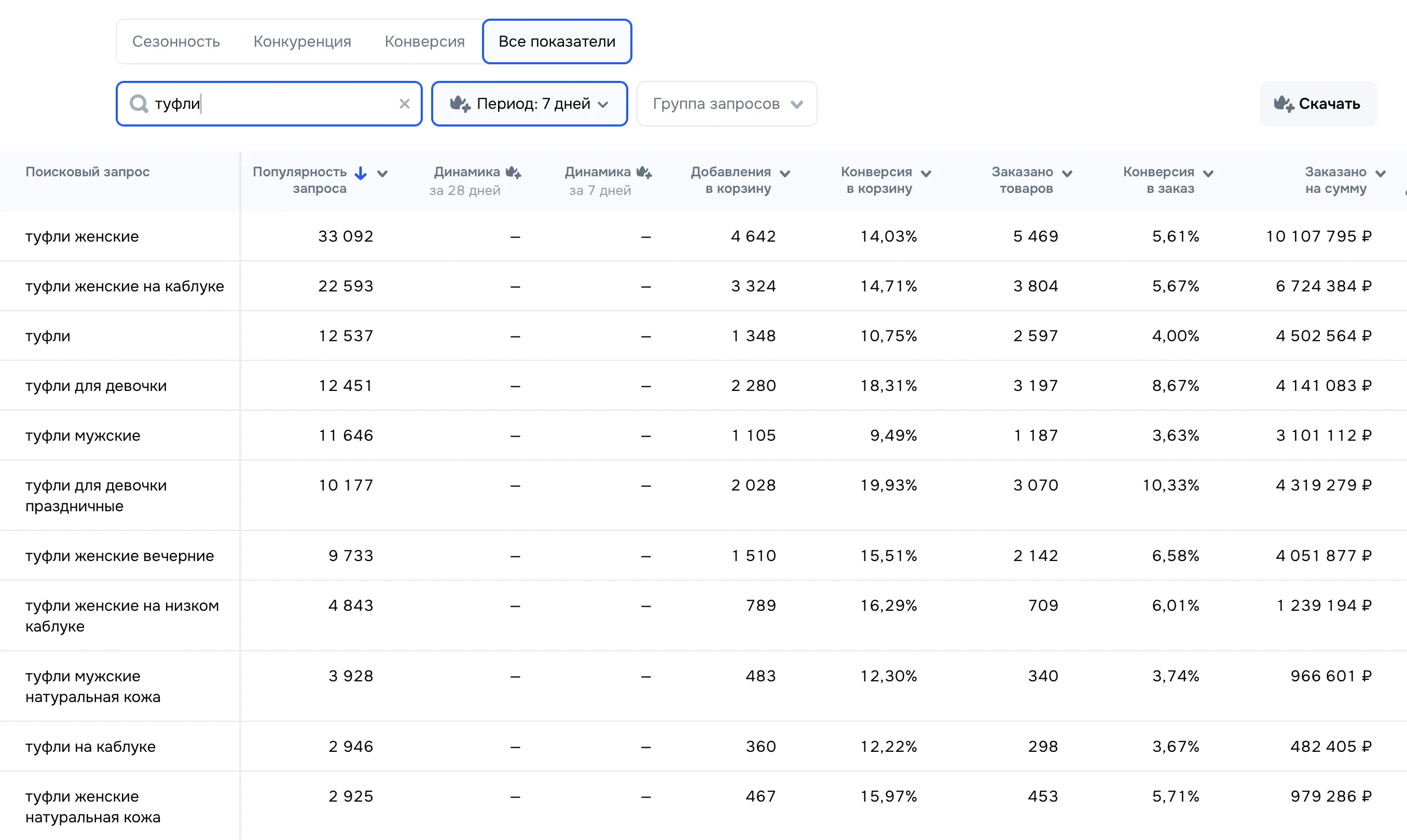1407x840 pixels.
Task: Expand Добавления в корзину column chevron
Action: [785, 174]
